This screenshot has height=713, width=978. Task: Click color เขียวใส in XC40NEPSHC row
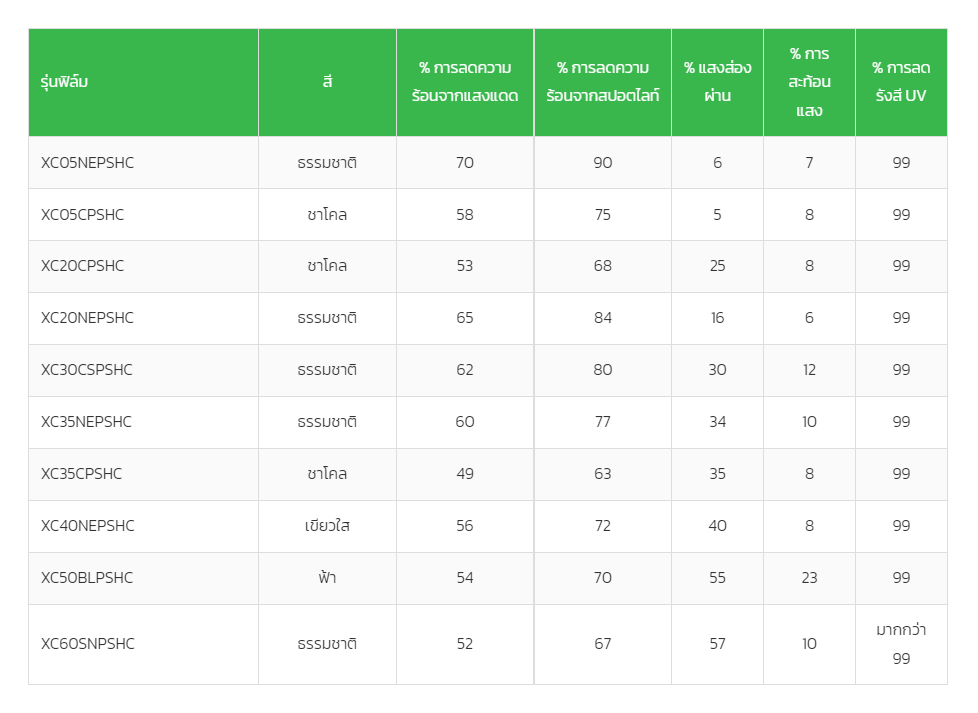pos(327,526)
